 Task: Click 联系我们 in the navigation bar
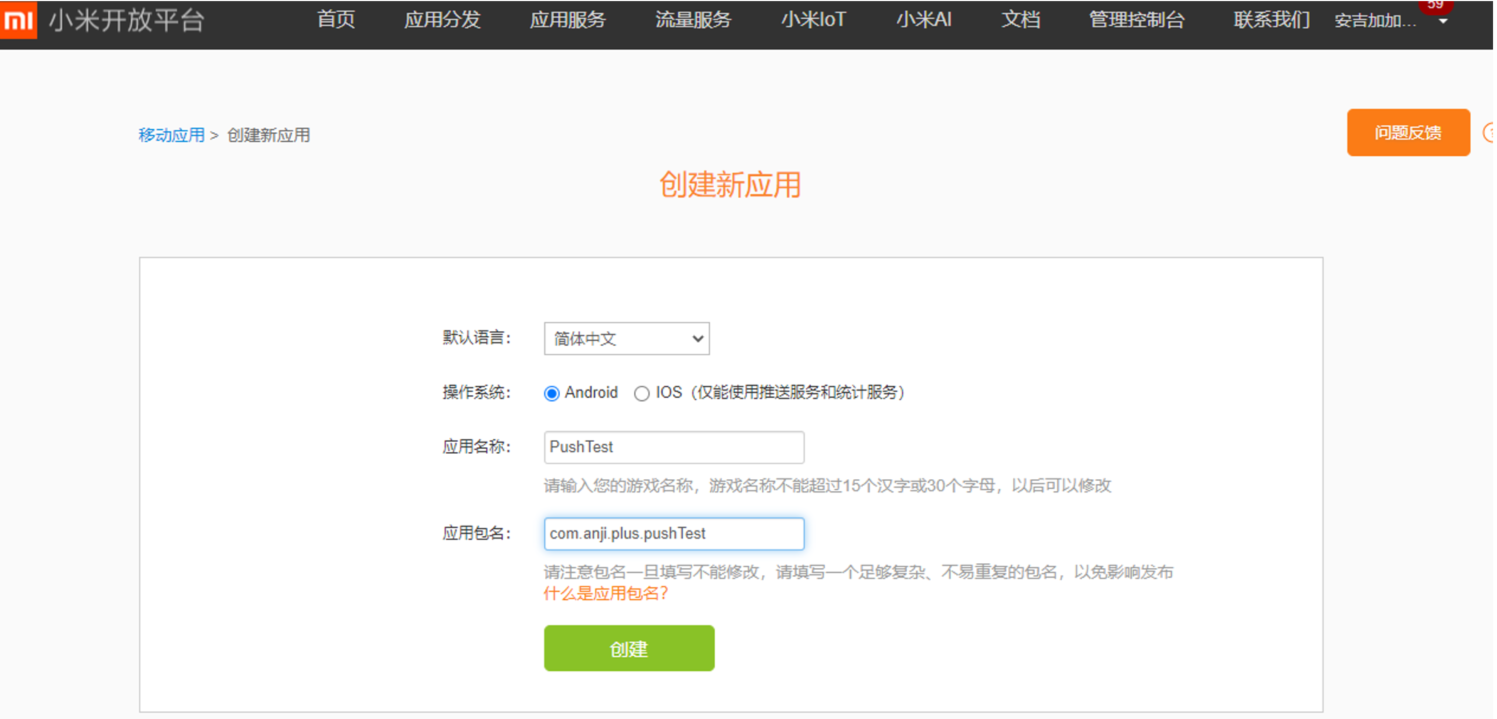point(1271,20)
